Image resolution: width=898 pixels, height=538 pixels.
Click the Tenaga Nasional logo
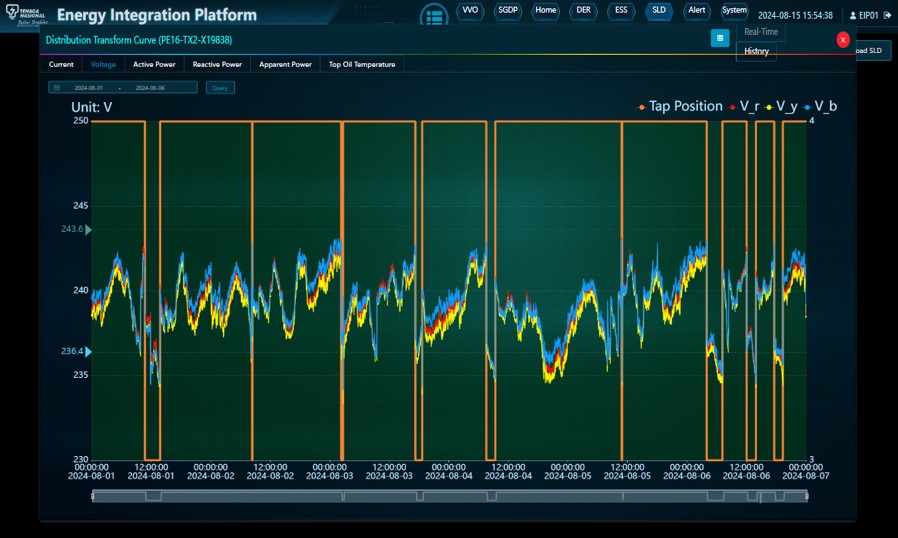point(25,15)
